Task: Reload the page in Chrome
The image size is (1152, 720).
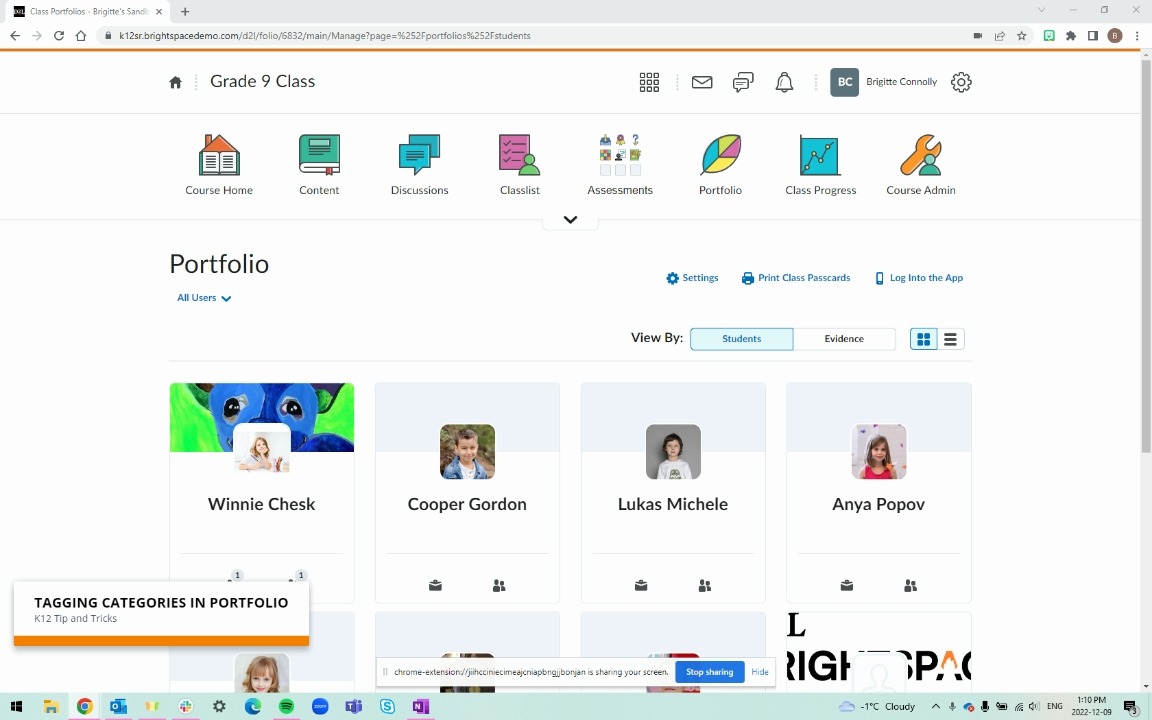Action: [59, 35]
